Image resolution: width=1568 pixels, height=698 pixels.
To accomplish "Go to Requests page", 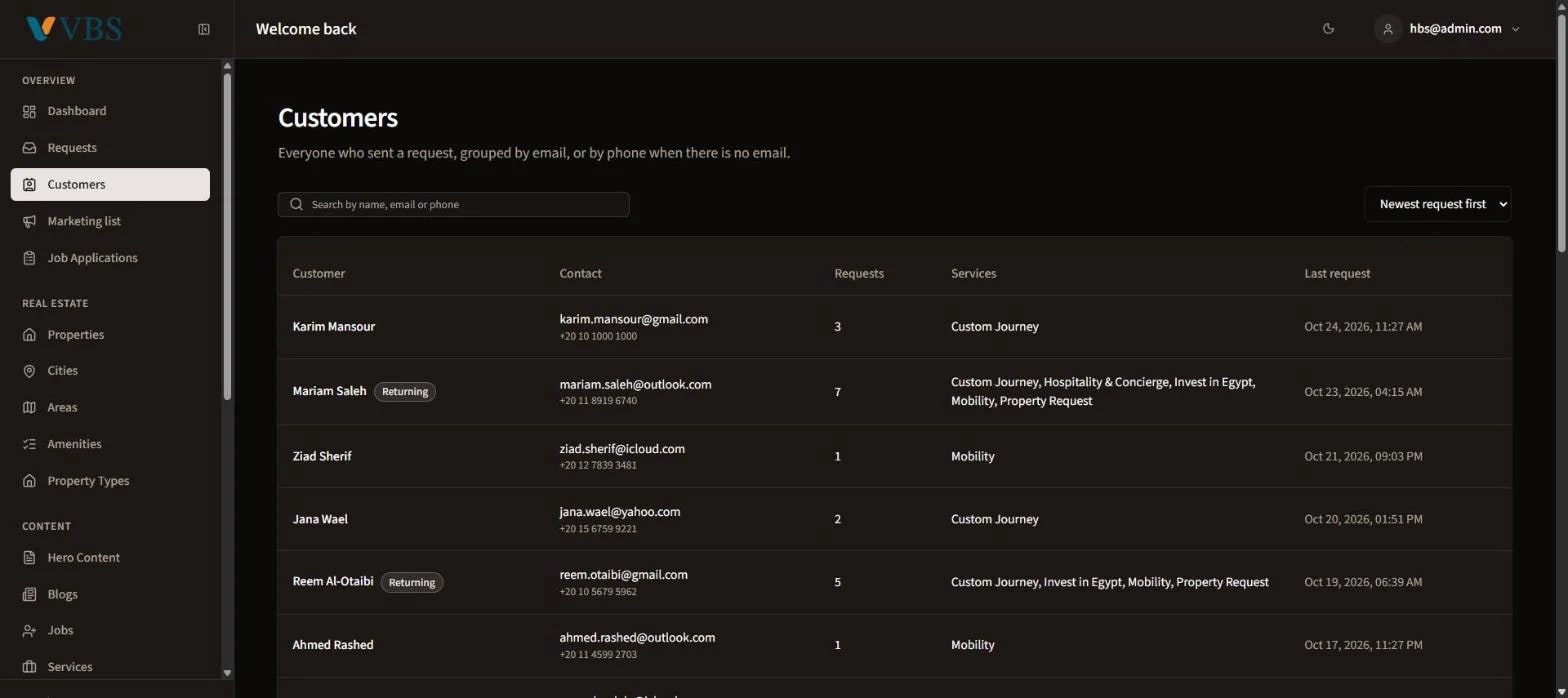I will point(110,148).
